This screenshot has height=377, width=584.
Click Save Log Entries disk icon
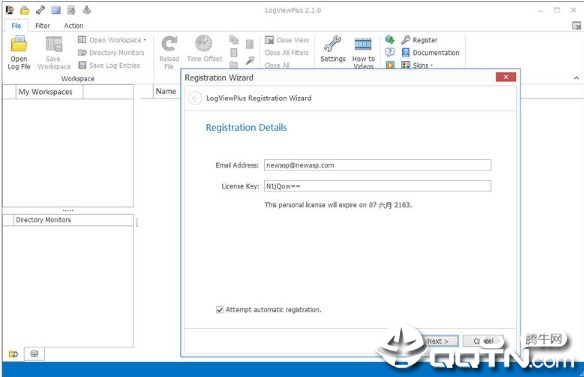pyautogui.click(x=82, y=65)
